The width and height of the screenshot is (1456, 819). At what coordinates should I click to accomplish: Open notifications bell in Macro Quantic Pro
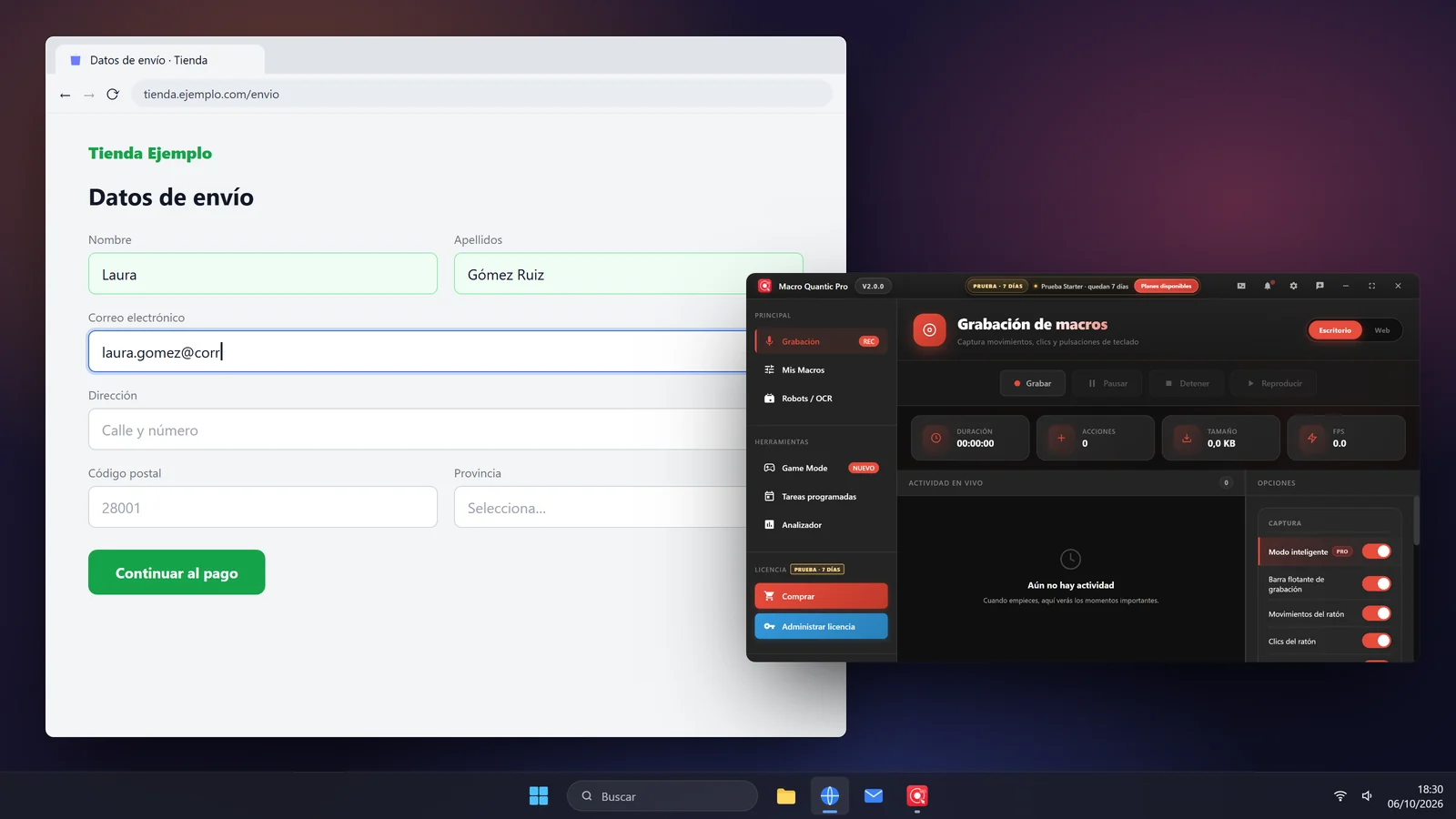pos(1267,286)
